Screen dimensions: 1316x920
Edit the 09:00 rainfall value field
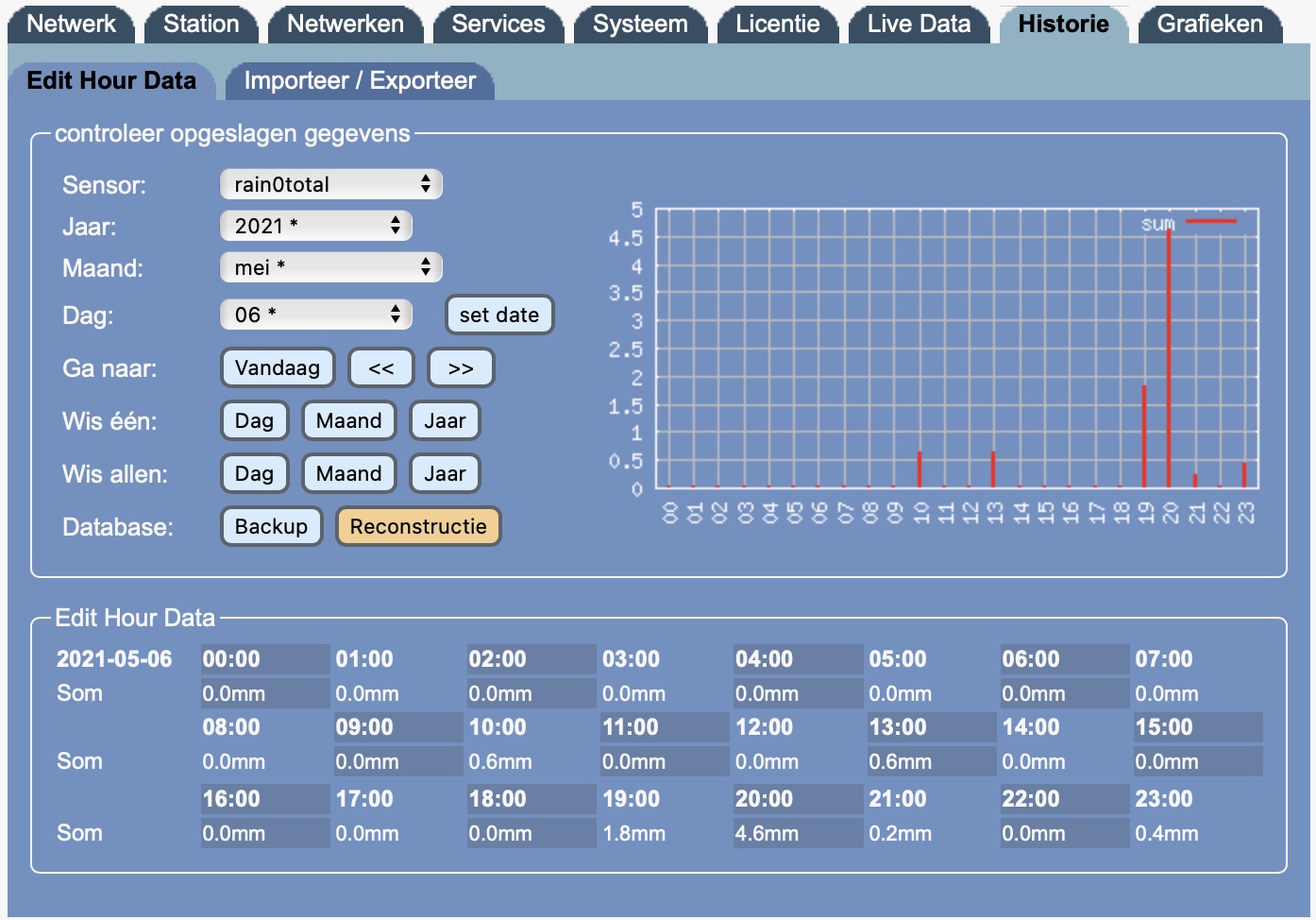(398, 761)
